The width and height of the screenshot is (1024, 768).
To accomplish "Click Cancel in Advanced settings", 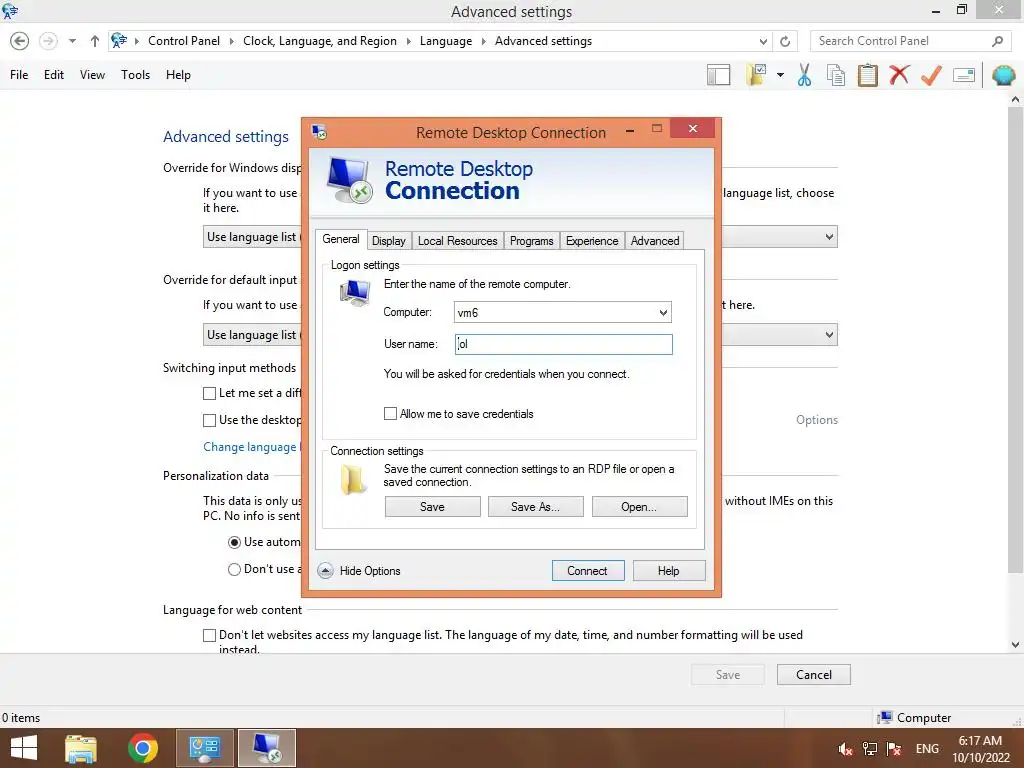I will [x=814, y=675].
